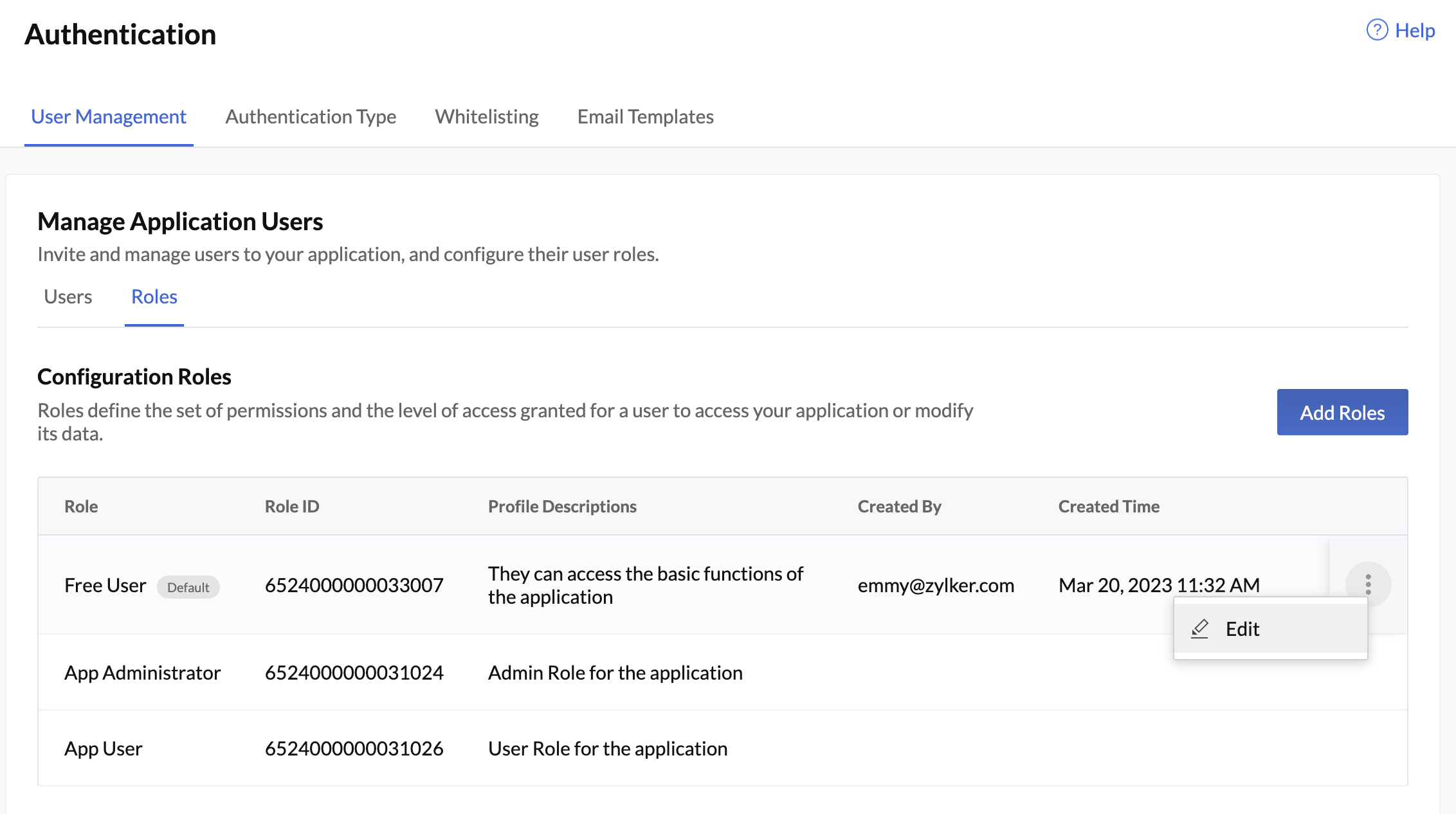
Task: Click the Default badge beside Free User
Action: click(188, 586)
